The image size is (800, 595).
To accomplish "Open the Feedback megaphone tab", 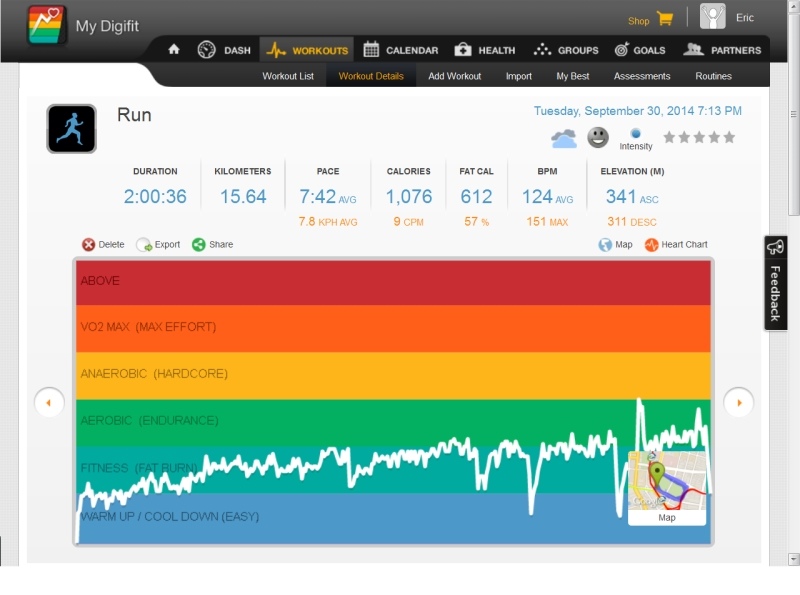I will (x=775, y=283).
